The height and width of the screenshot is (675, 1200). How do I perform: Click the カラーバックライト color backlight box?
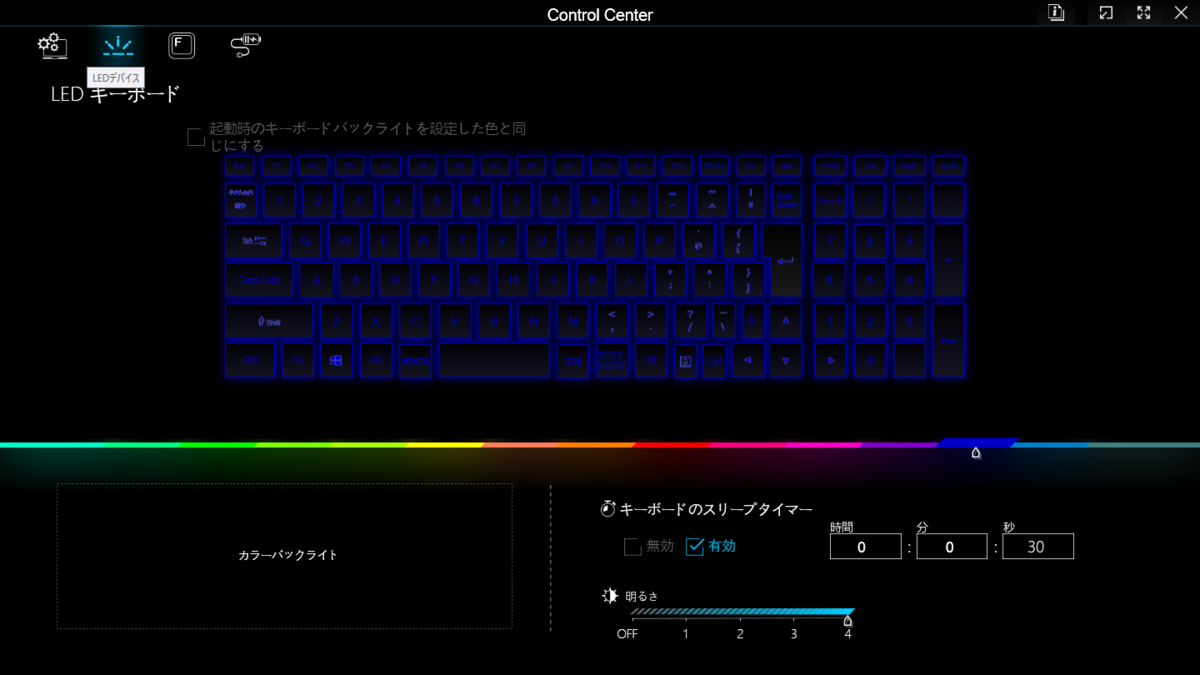(x=285, y=556)
